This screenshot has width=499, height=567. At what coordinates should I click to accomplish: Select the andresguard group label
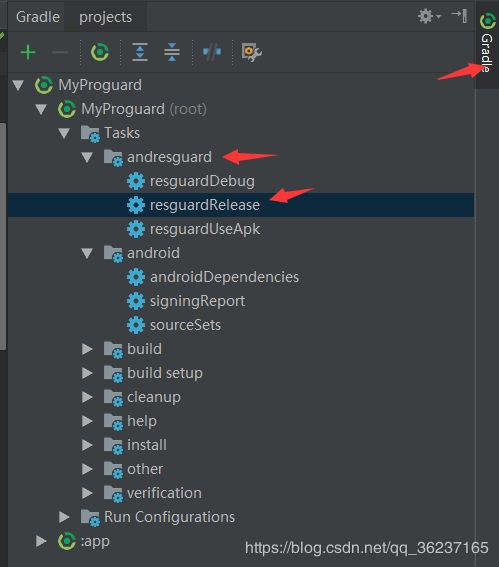point(169,158)
